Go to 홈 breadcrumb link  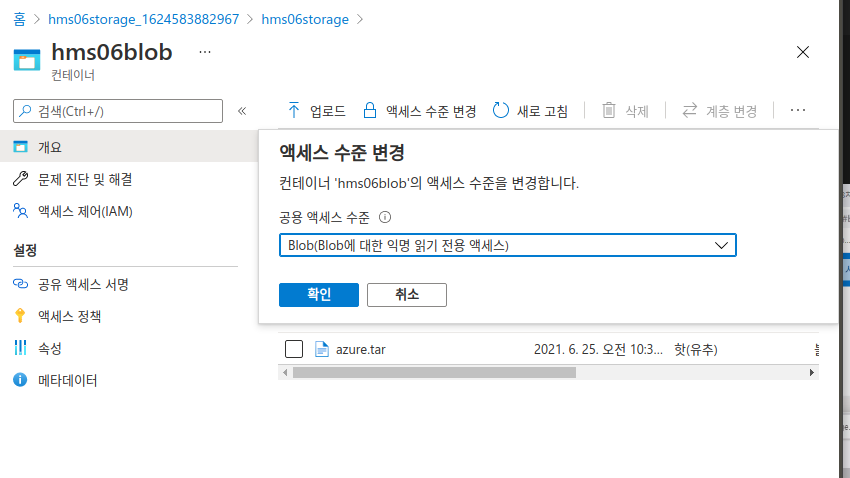(x=20, y=20)
